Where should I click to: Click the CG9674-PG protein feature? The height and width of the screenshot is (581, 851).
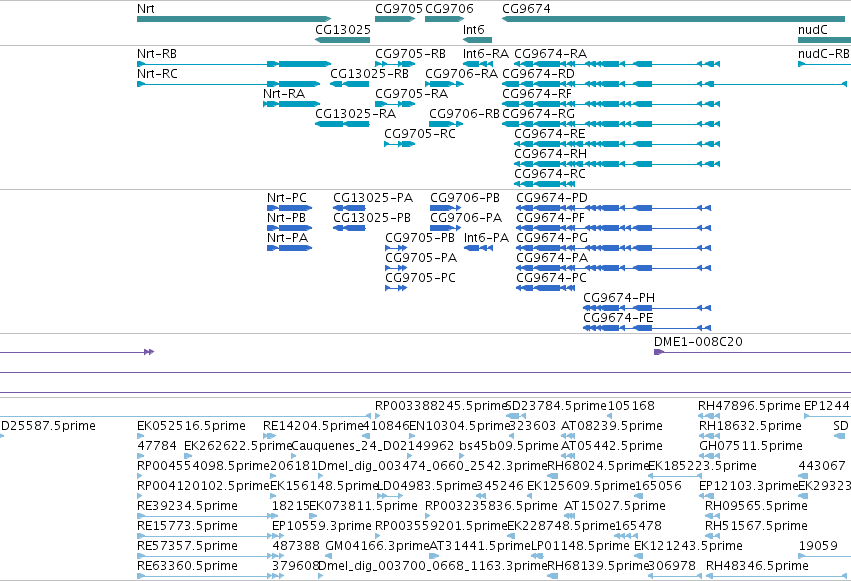[x=613, y=248]
